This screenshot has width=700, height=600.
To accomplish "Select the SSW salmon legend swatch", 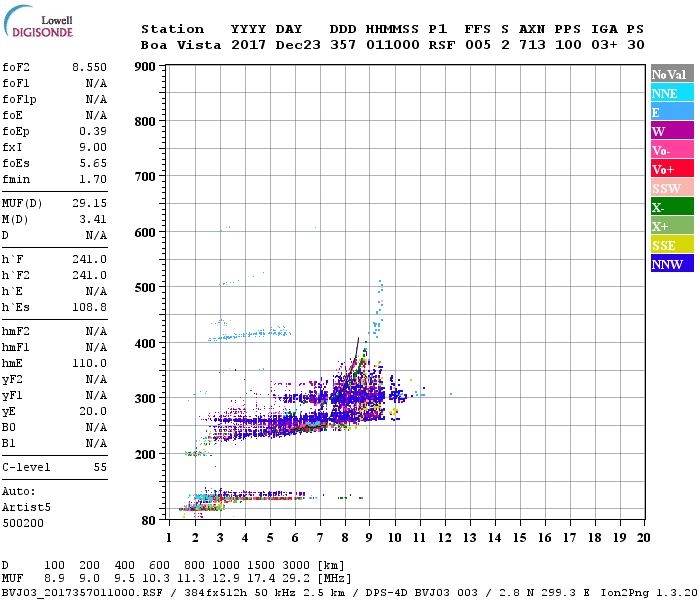I will coord(672,188).
